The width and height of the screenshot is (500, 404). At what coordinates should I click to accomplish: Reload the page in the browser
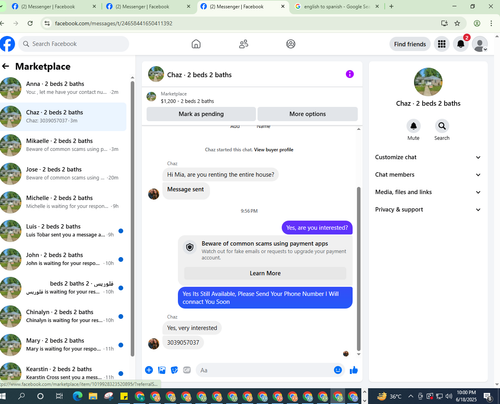[30, 23]
